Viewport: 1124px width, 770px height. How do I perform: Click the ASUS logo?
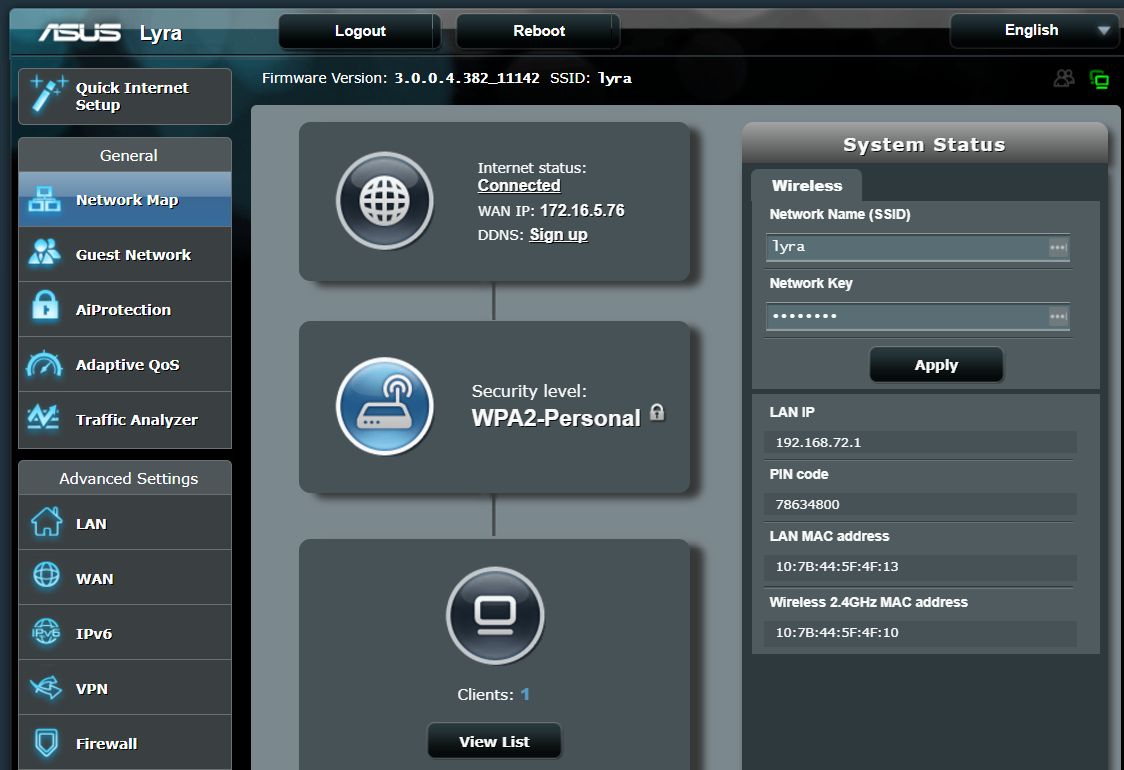[x=80, y=32]
